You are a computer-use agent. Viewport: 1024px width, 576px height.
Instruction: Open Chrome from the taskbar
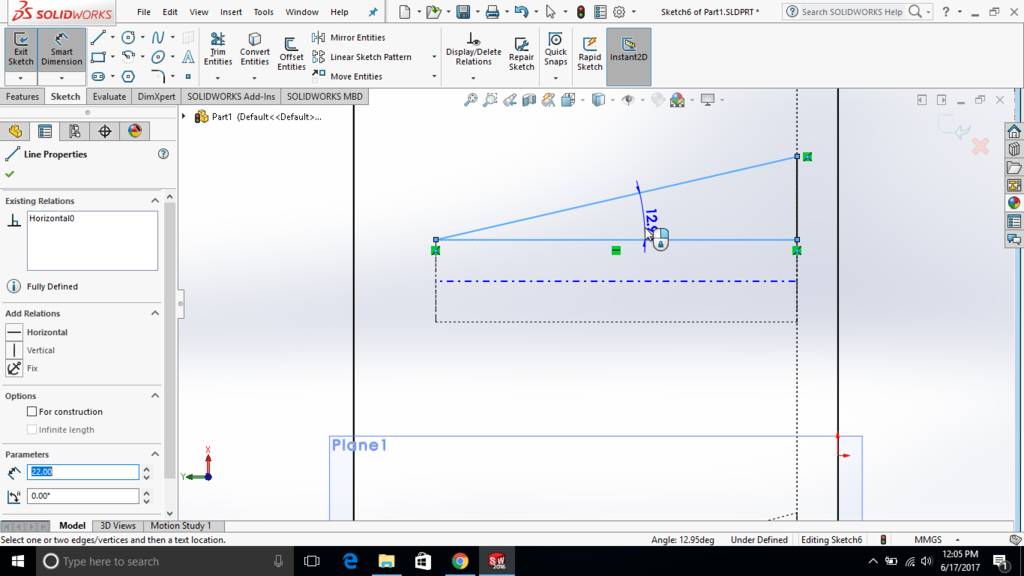click(x=460, y=561)
